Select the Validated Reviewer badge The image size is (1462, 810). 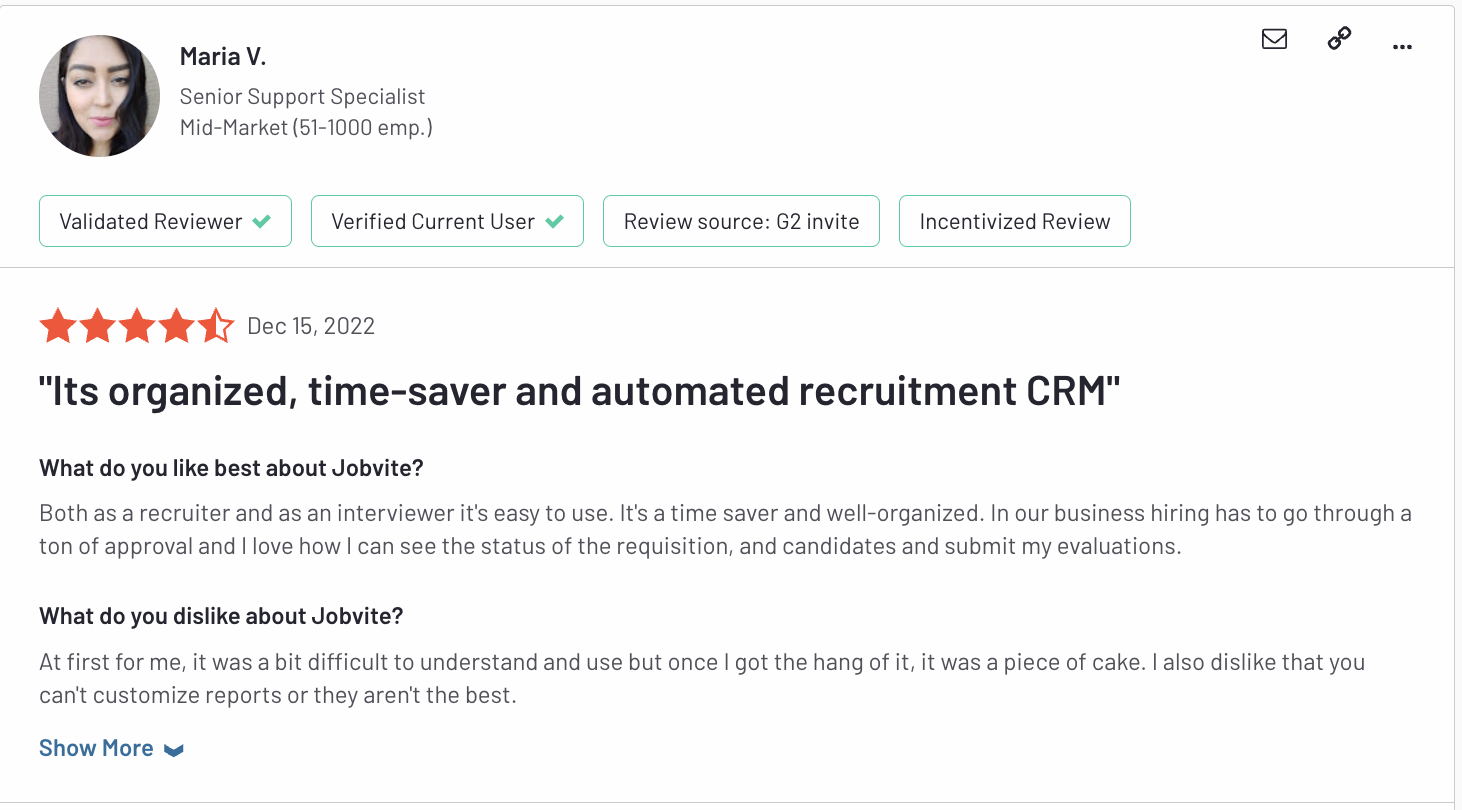[x=165, y=221]
